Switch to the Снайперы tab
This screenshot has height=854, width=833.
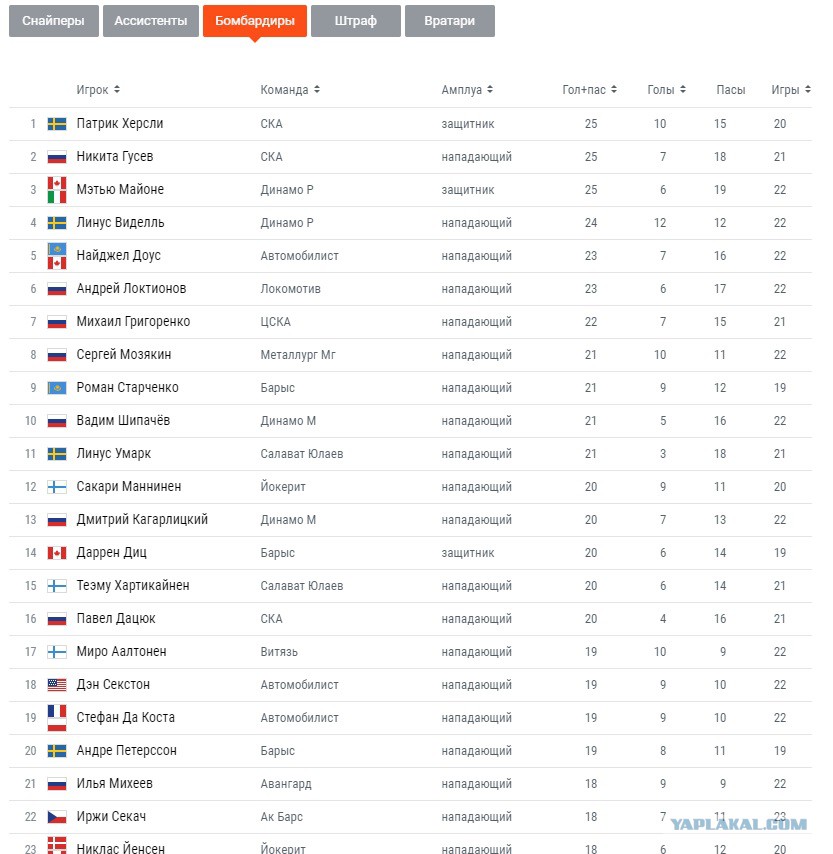pos(54,21)
